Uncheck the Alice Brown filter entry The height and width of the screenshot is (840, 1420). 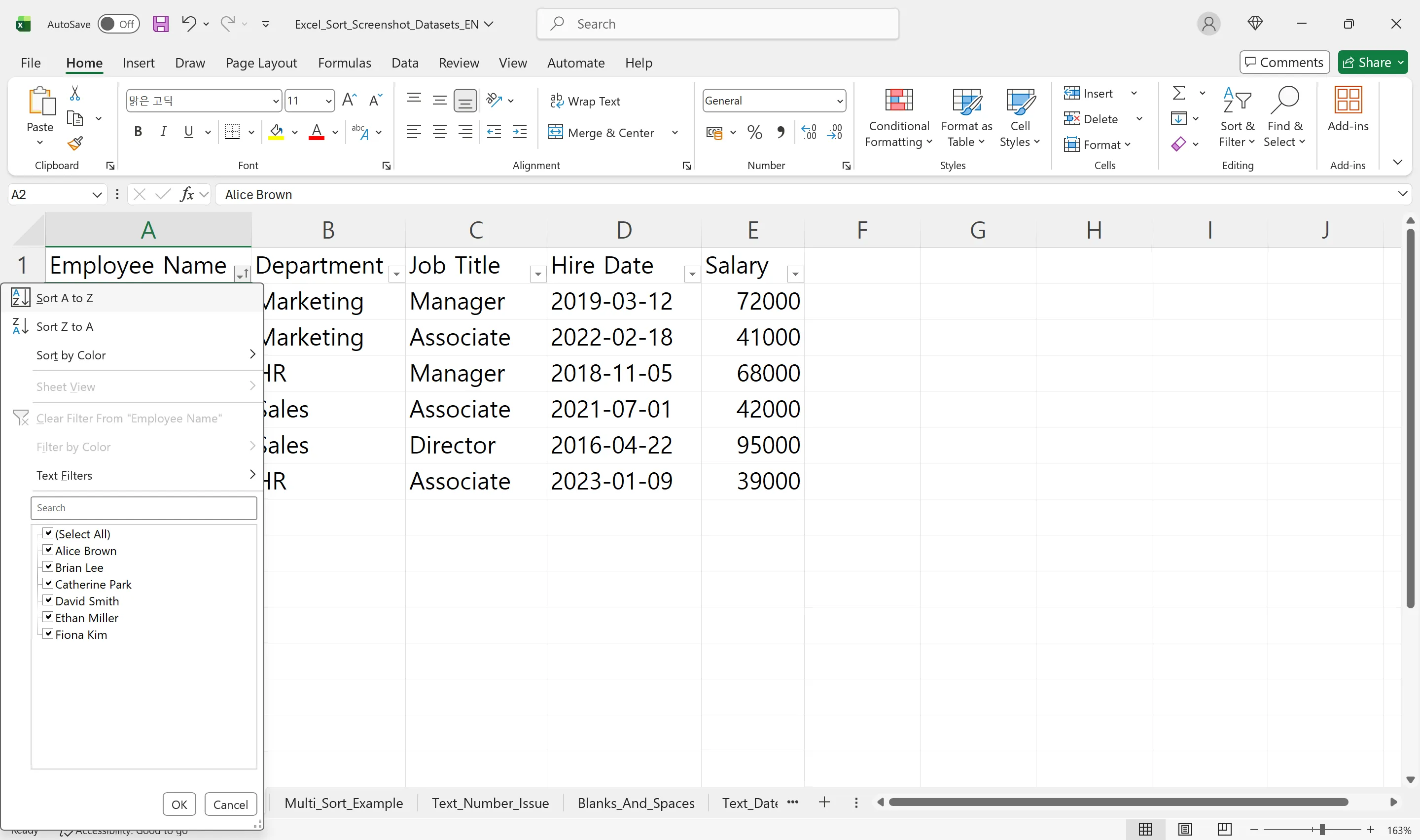point(48,549)
